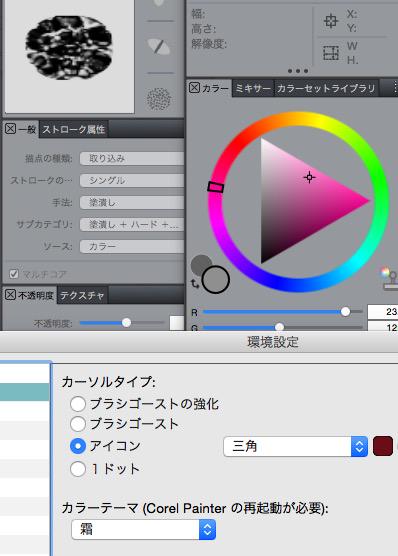Open the color panel options menu dots
Screen dimensions: 398x556
(x=395, y=87)
